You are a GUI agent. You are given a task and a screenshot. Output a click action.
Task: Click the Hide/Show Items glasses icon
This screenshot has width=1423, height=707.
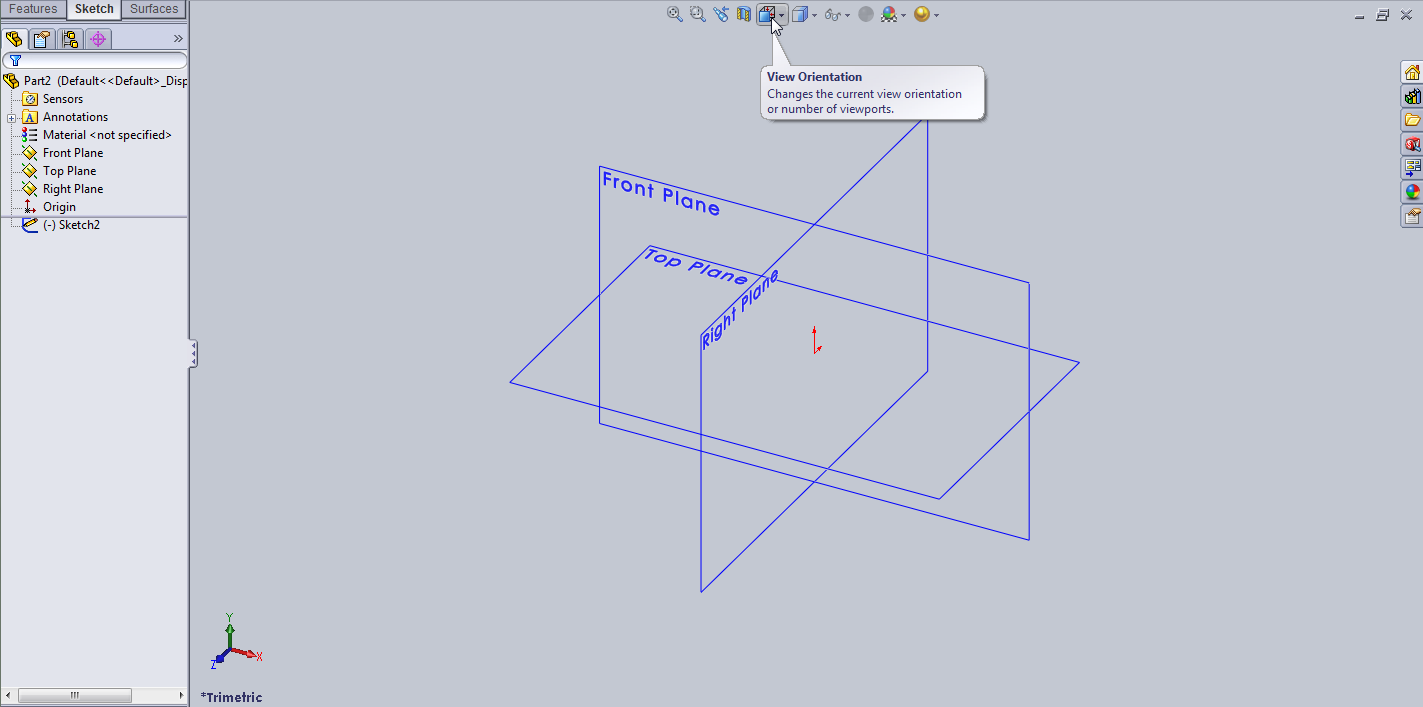(x=833, y=14)
